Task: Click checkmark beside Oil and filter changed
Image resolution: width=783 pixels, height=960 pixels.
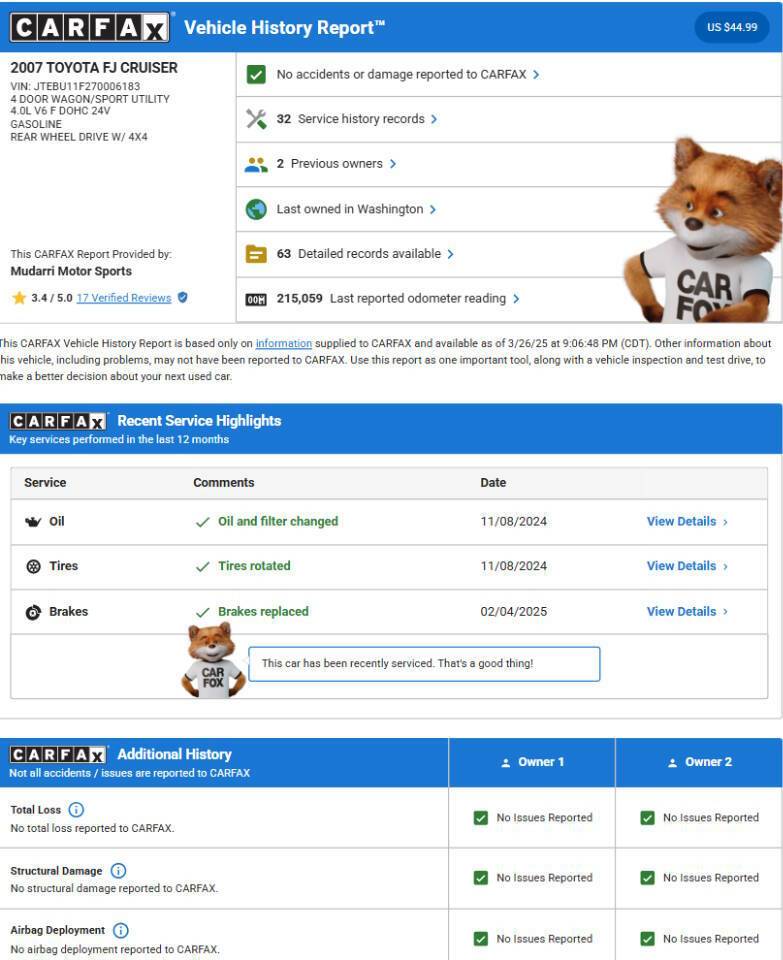Action: [x=203, y=522]
